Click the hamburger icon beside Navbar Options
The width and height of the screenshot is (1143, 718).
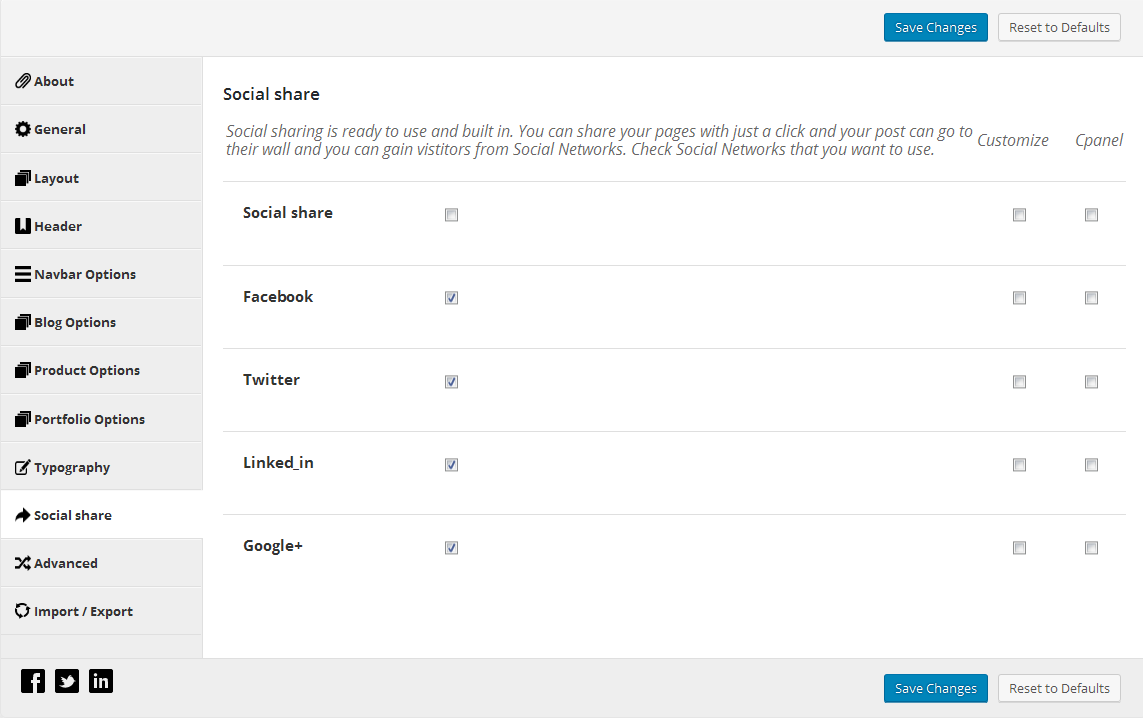tap(23, 274)
